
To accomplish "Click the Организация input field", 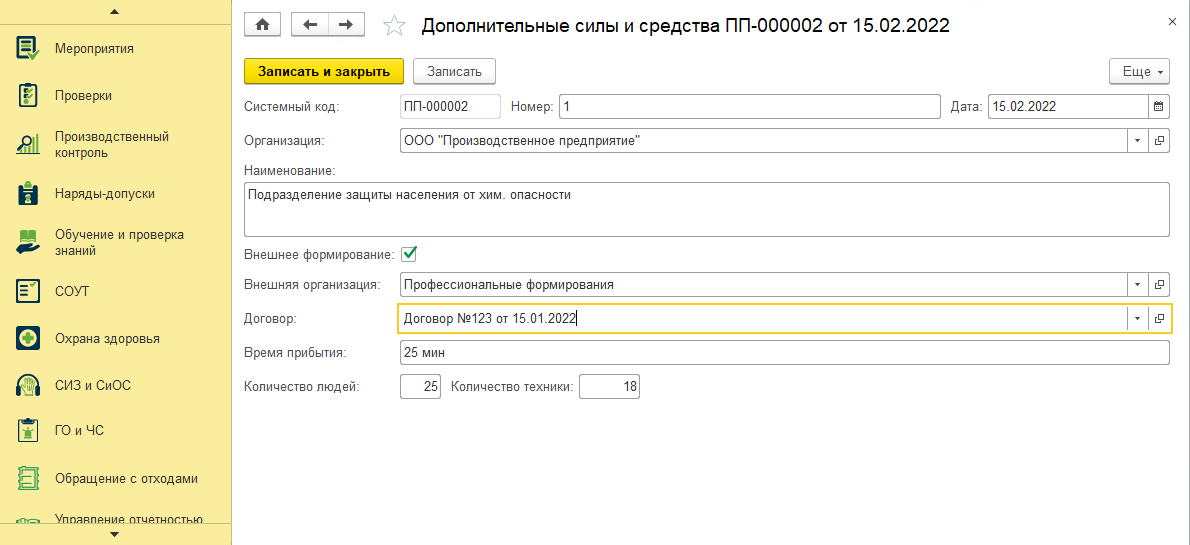I will [x=763, y=140].
